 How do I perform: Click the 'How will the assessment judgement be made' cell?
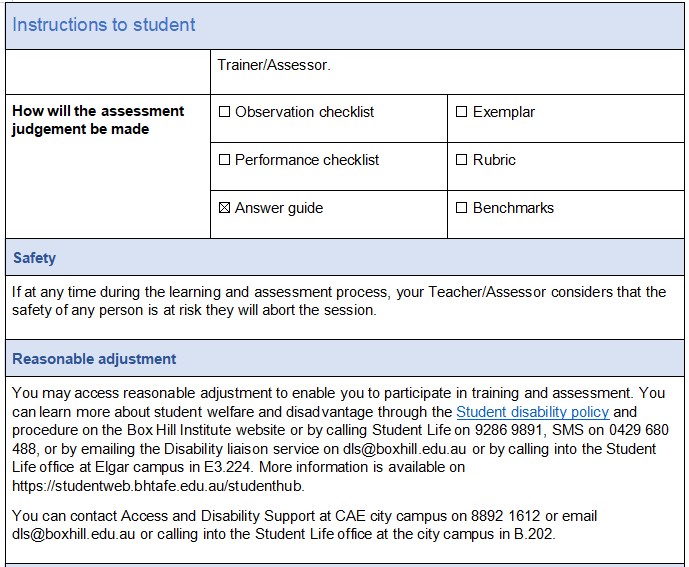[x=98, y=120]
